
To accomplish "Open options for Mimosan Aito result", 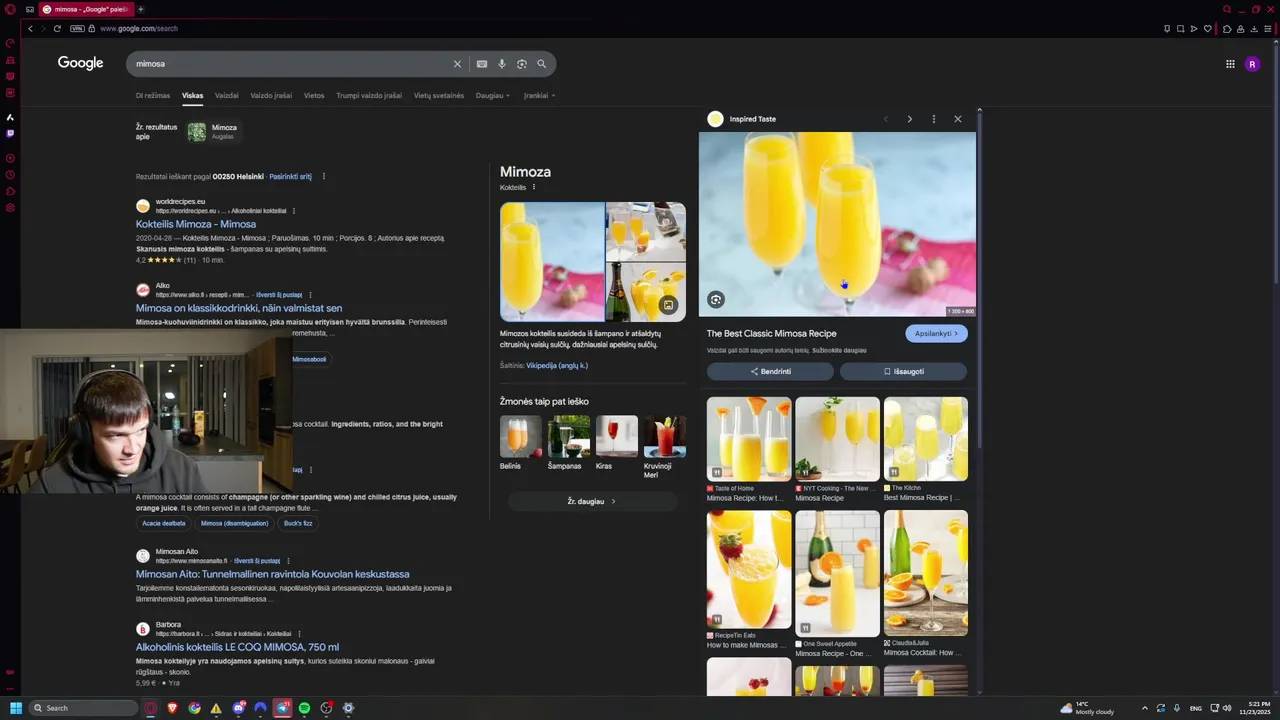I will [288, 561].
